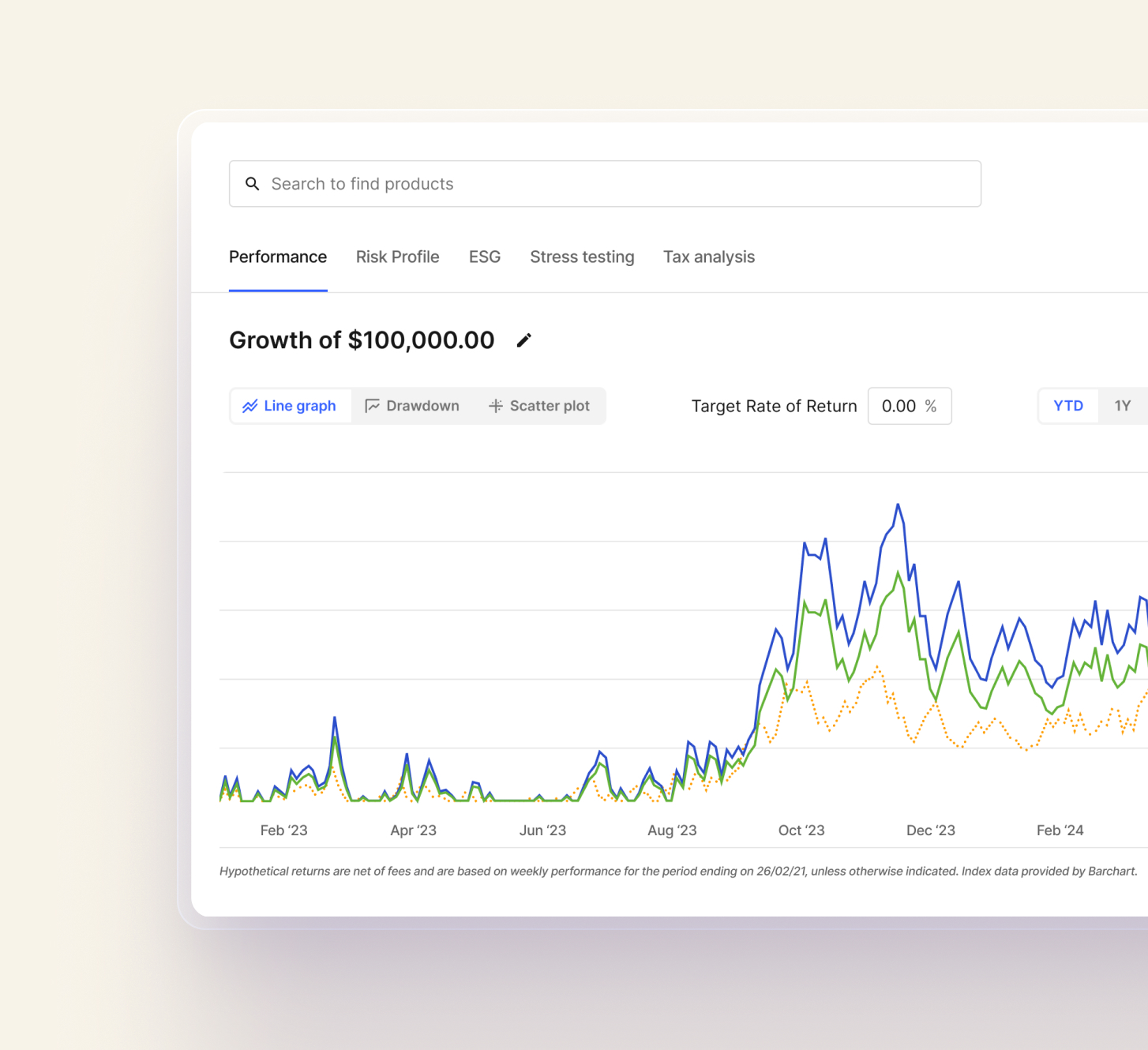Open the ESG tab
This screenshot has height=1050, width=1148.
coord(485,257)
